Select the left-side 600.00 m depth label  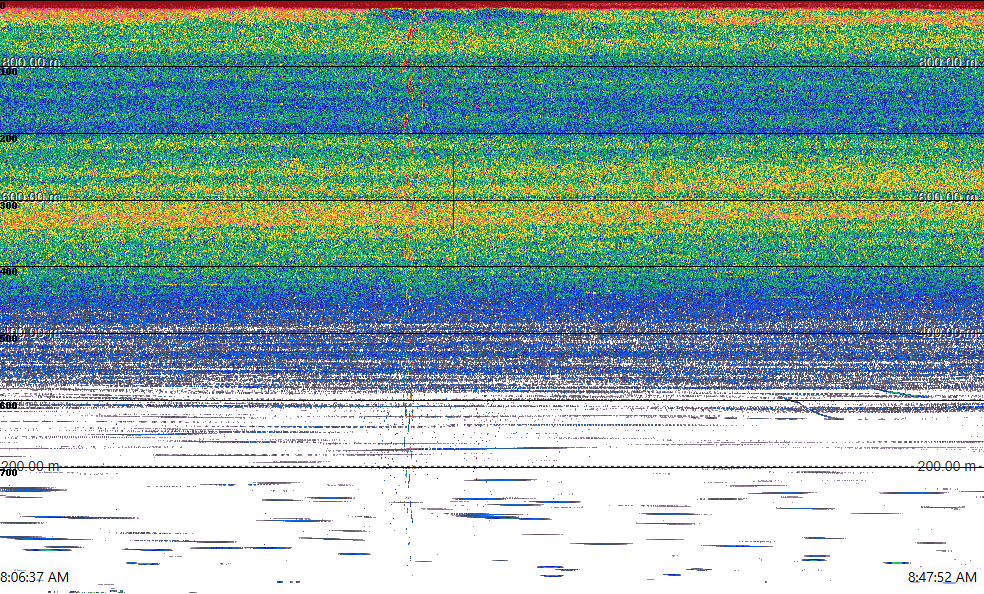(31, 196)
